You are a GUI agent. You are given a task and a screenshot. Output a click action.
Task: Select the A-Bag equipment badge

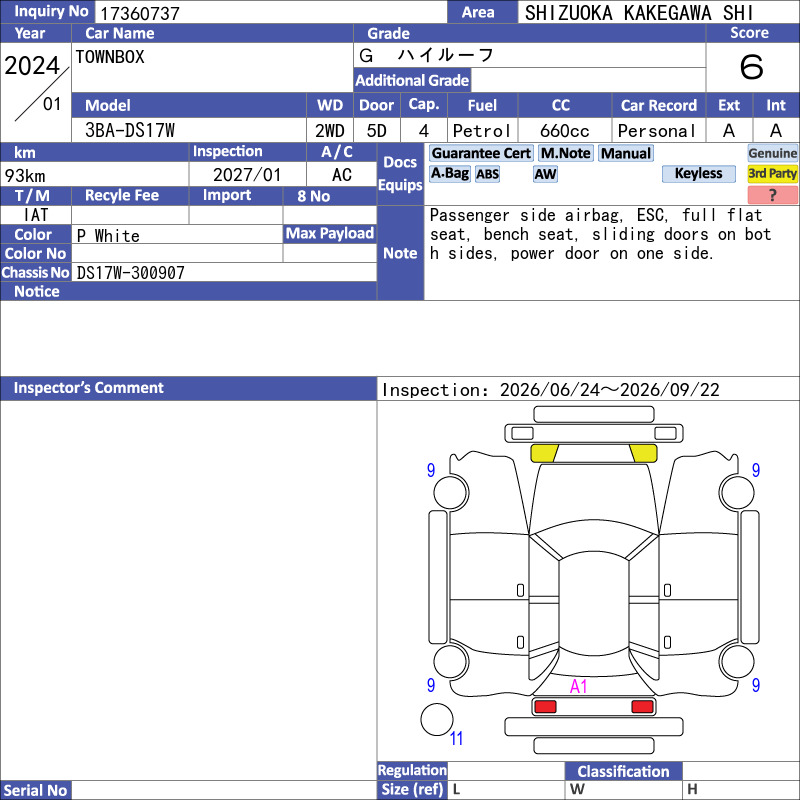[x=449, y=174]
